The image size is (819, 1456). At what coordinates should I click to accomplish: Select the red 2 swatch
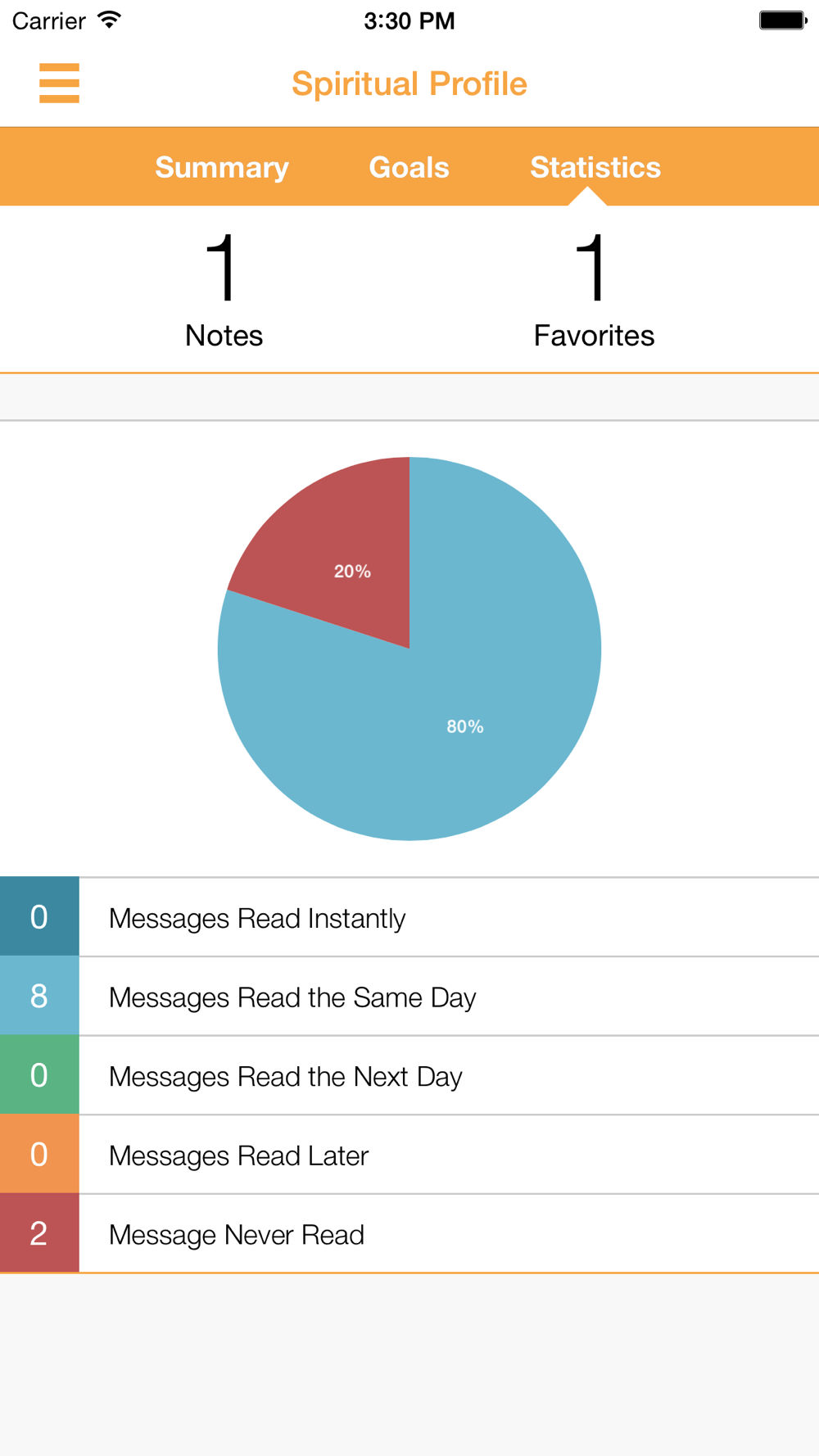39,1233
